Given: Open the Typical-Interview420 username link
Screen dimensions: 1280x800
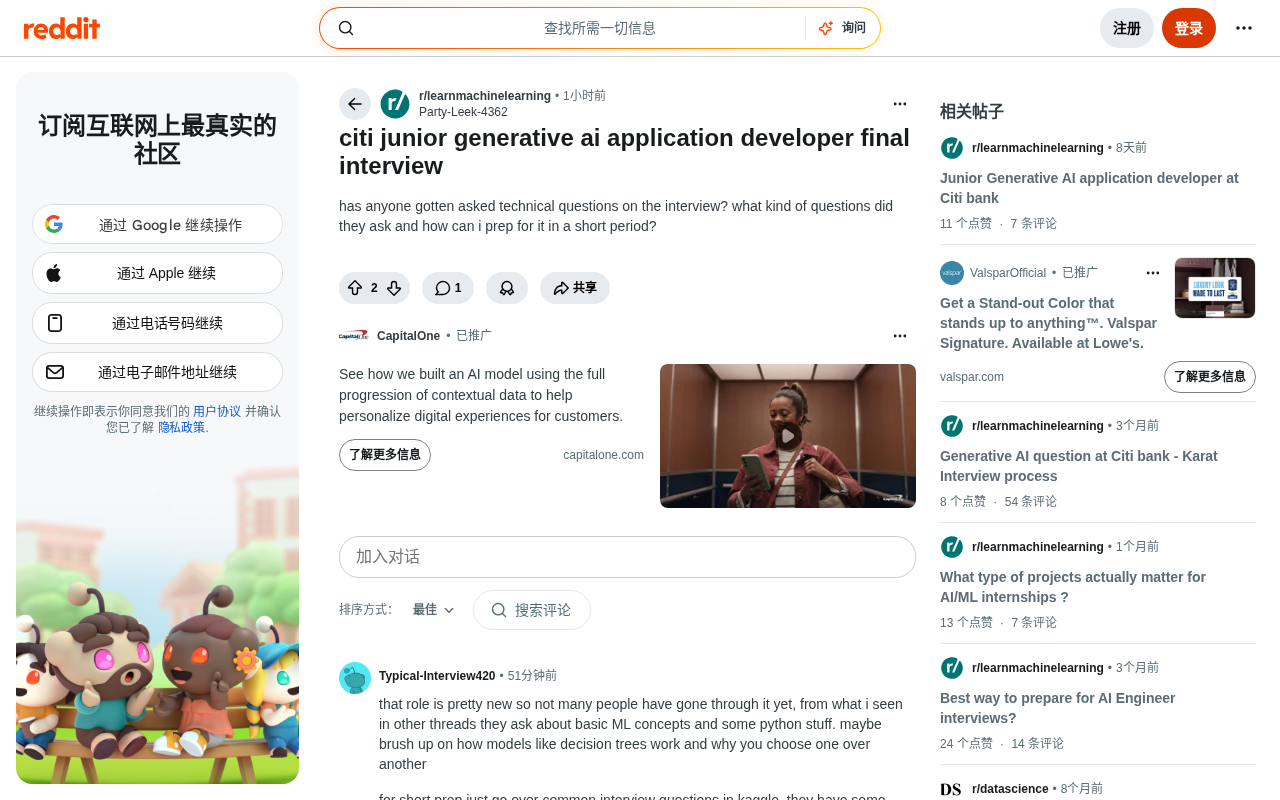Looking at the screenshot, I should tap(437, 676).
